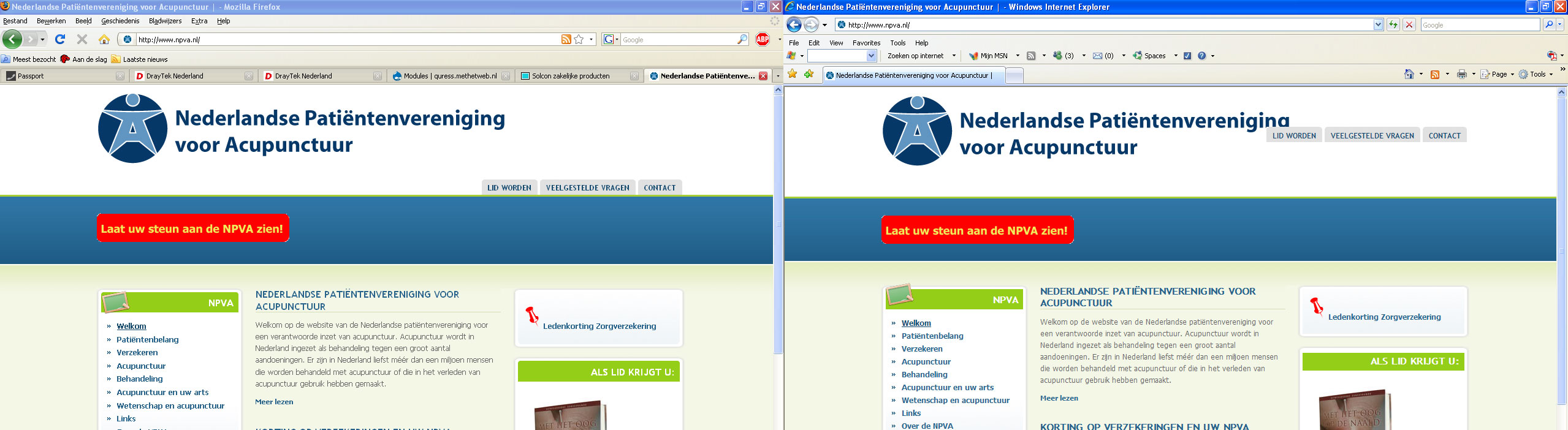Switch to the Solcon zakelijke producten tab
The image size is (1568, 430).
click(x=579, y=76)
